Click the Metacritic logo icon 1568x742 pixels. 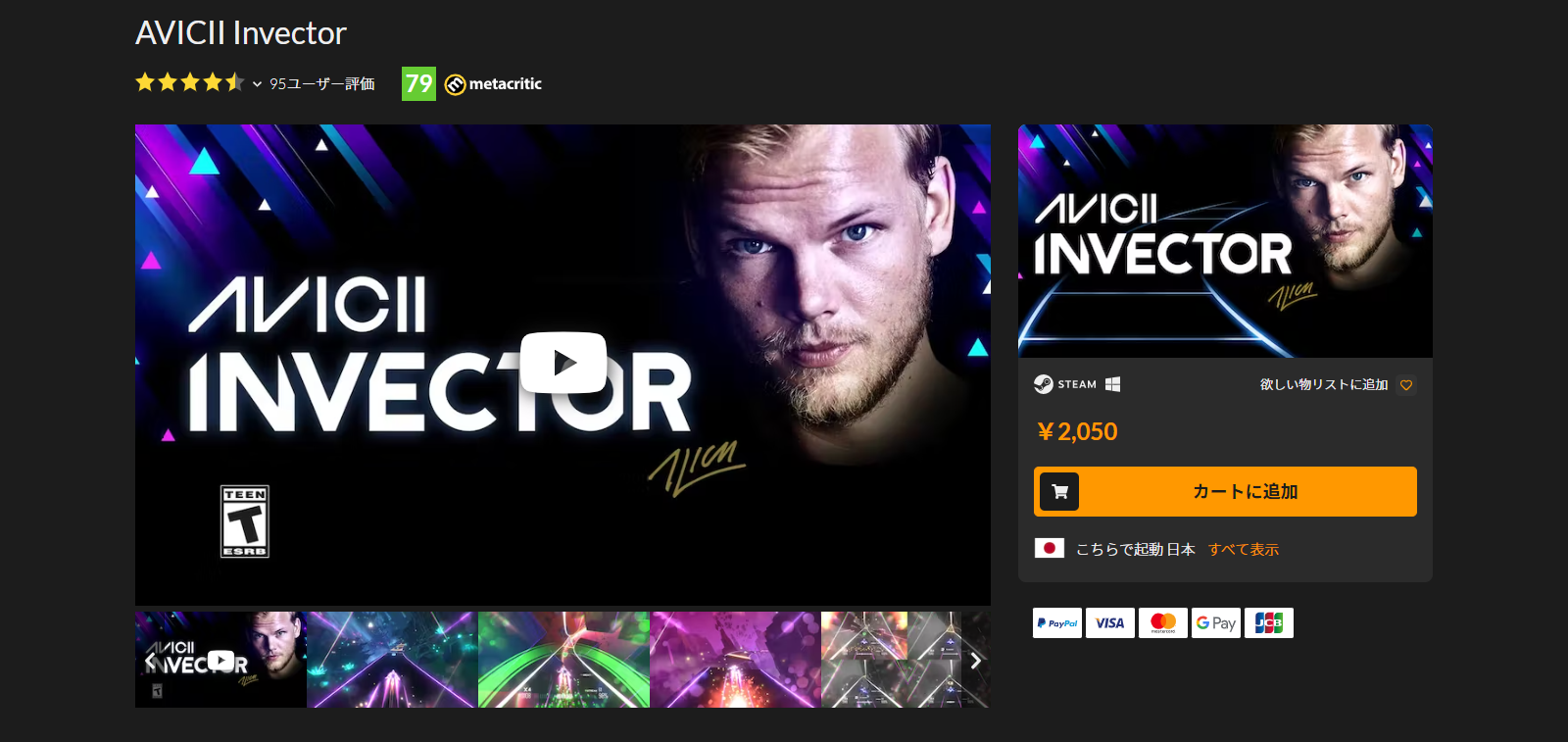tap(455, 84)
